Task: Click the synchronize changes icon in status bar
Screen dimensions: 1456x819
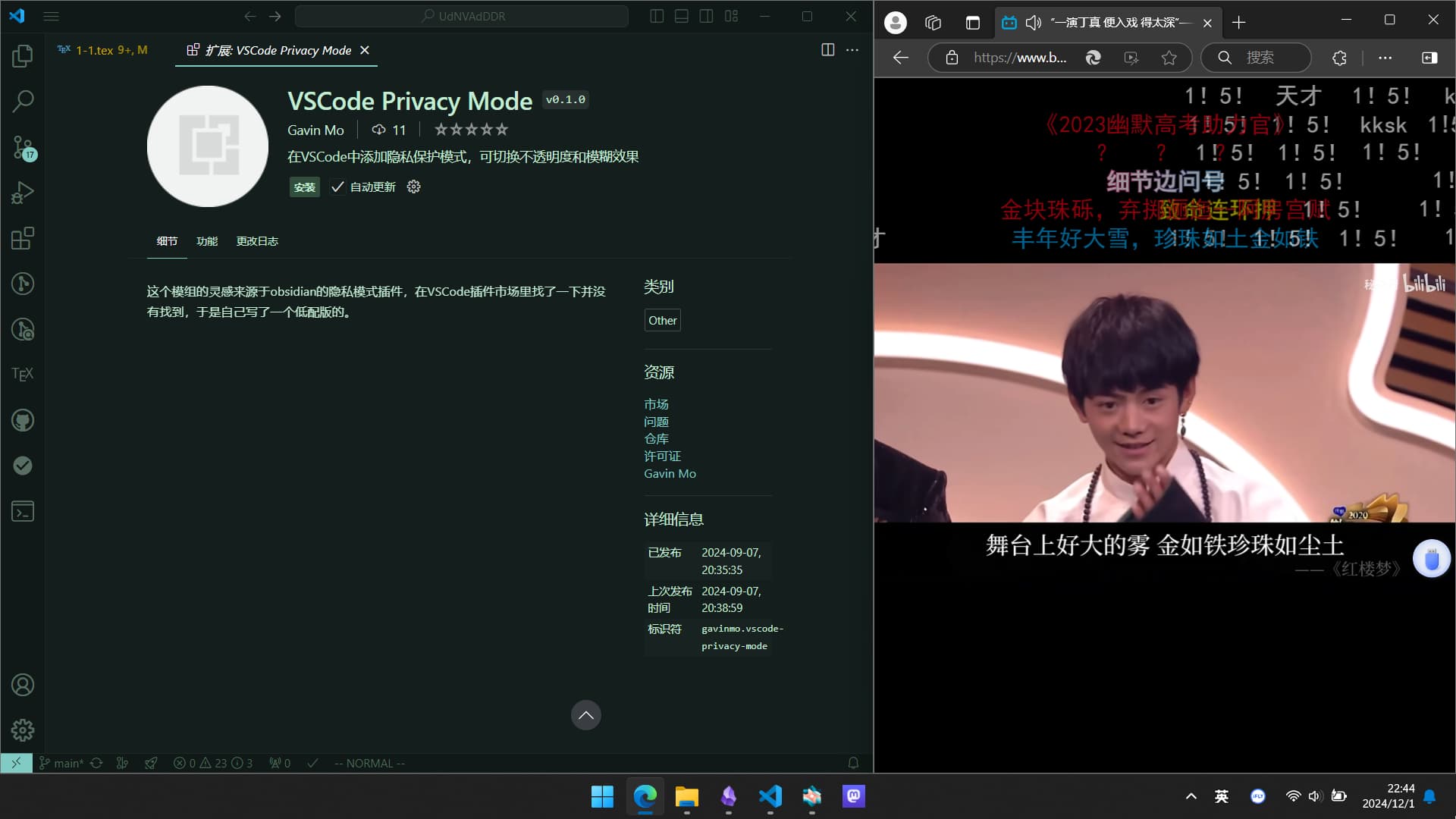Action: [96, 763]
